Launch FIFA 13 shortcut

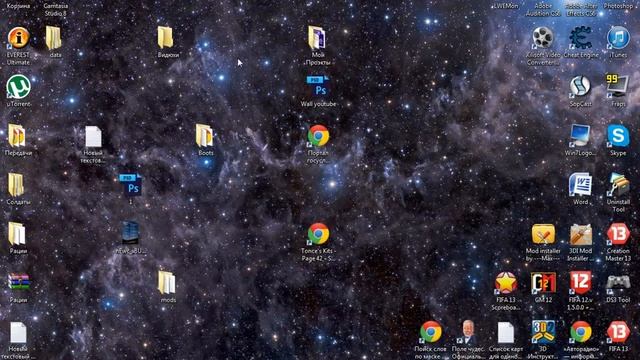click(x=618, y=332)
